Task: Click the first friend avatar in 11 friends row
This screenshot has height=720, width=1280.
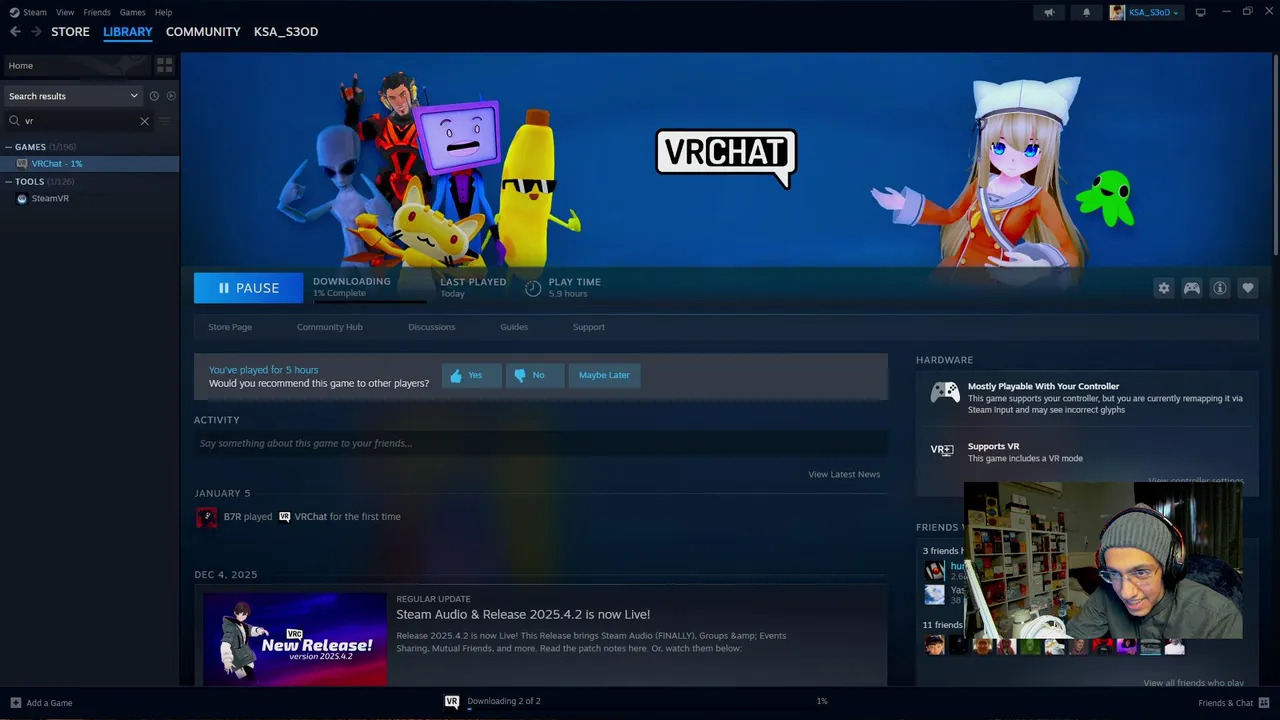Action: tap(935, 646)
